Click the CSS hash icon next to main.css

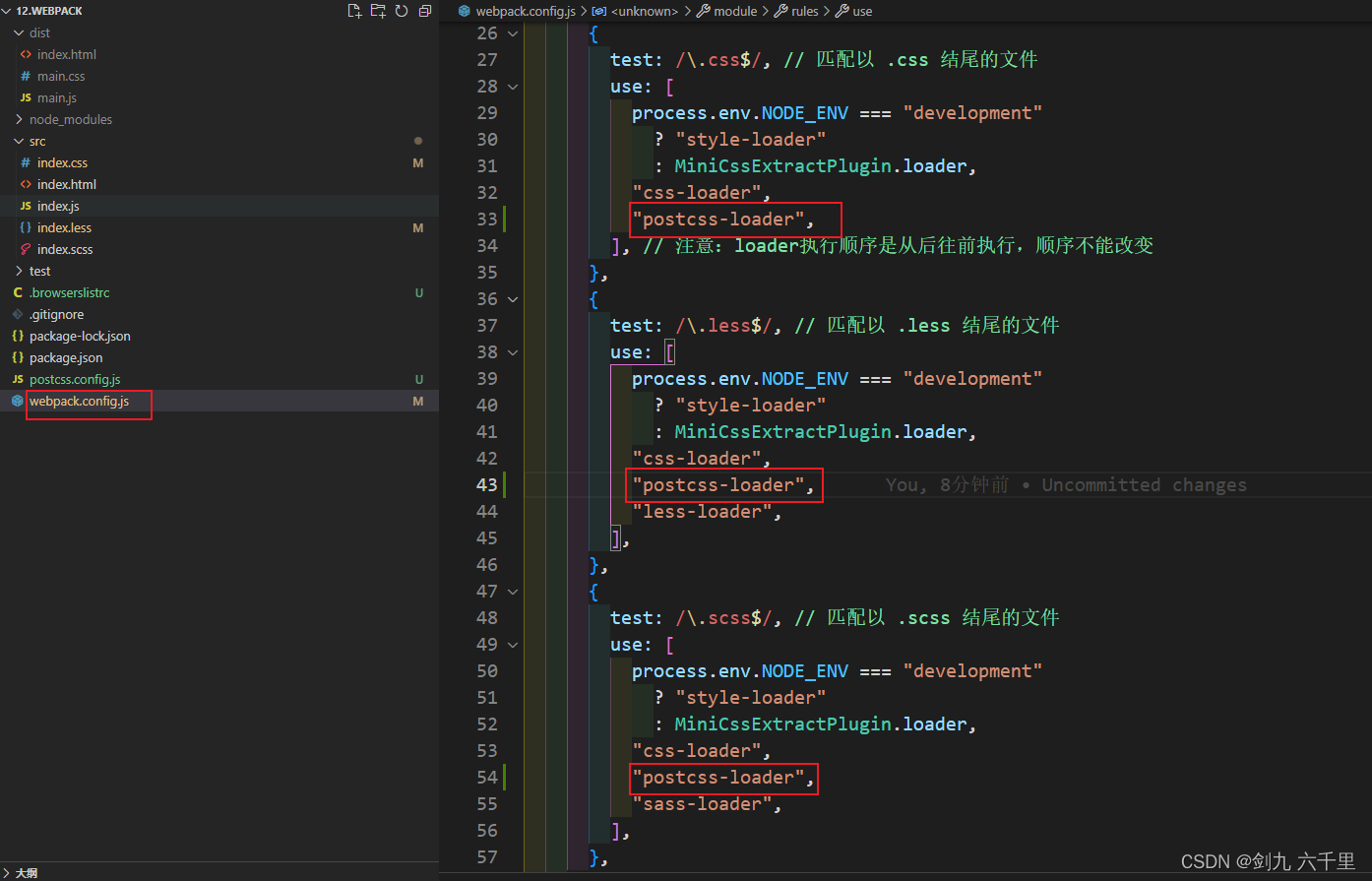coord(26,76)
